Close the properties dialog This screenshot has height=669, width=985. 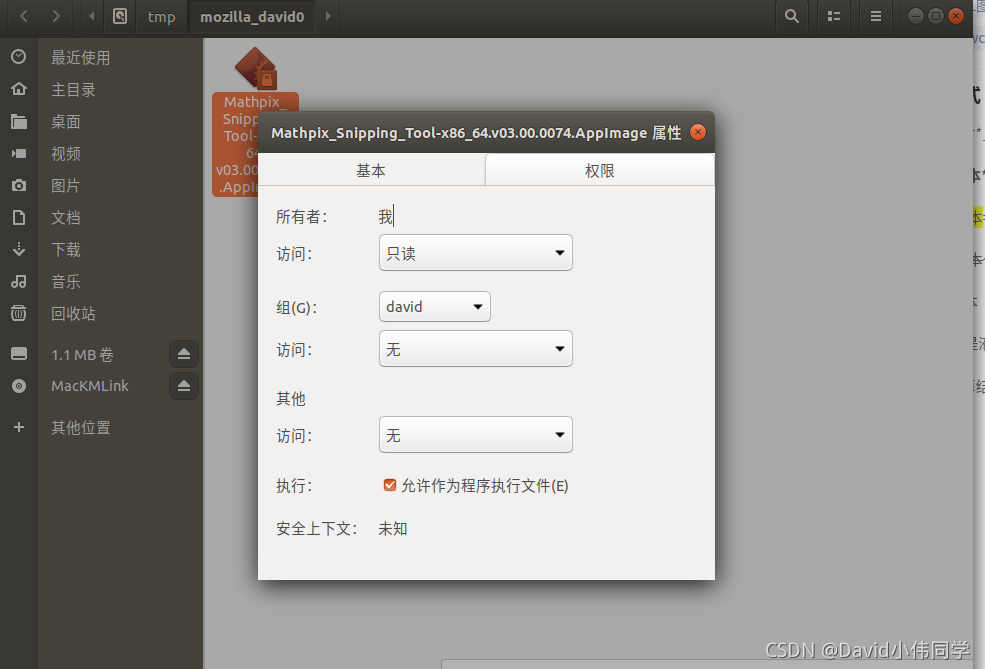tap(698, 132)
